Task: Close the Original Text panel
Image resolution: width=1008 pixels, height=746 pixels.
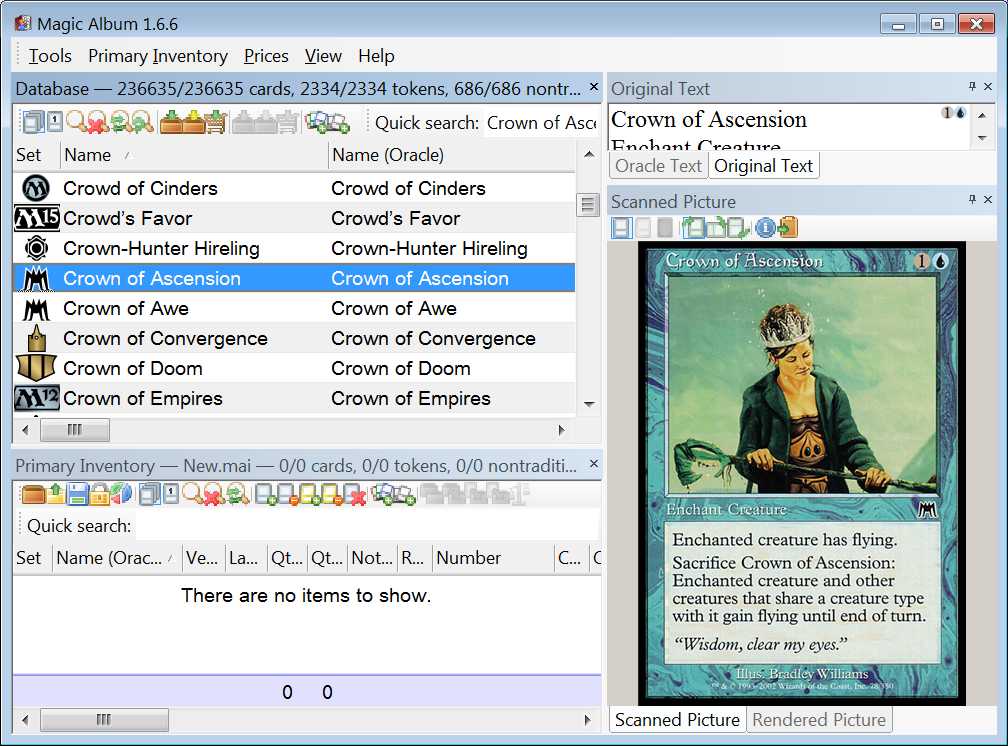Action: [988, 86]
